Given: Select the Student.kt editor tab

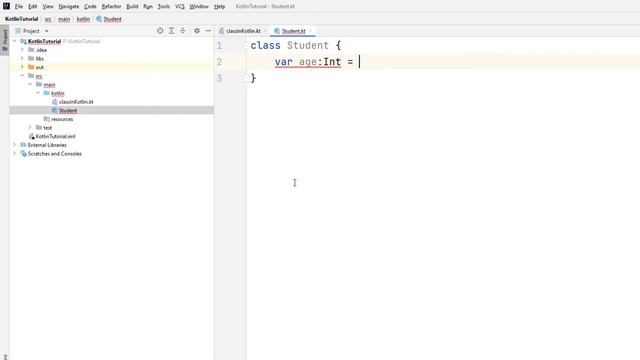Looking at the screenshot, I should click(x=293, y=31).
